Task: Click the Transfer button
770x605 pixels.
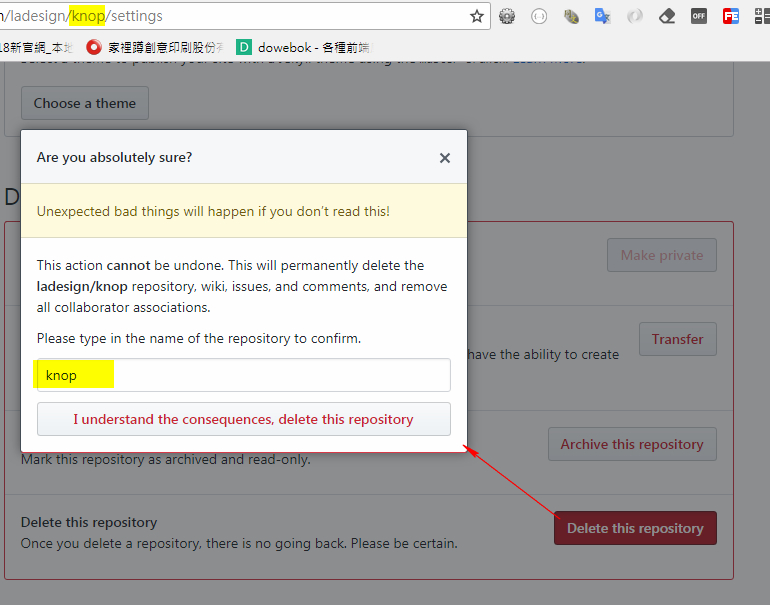Action: pos(678,339)
